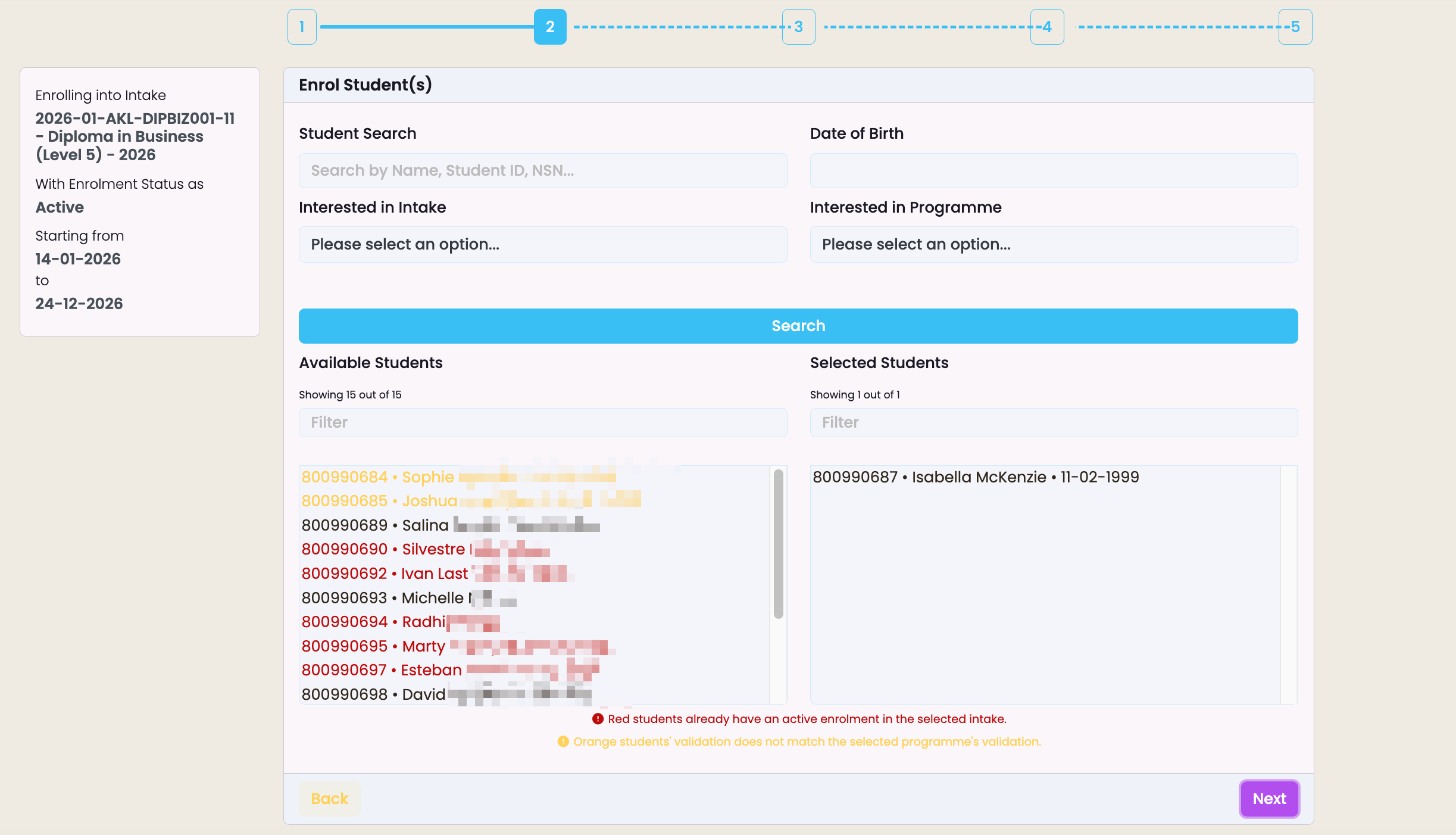This screenshot has width=1456, height=835.
Task: Click the blue Search button
Action: [x=798, y=326]
